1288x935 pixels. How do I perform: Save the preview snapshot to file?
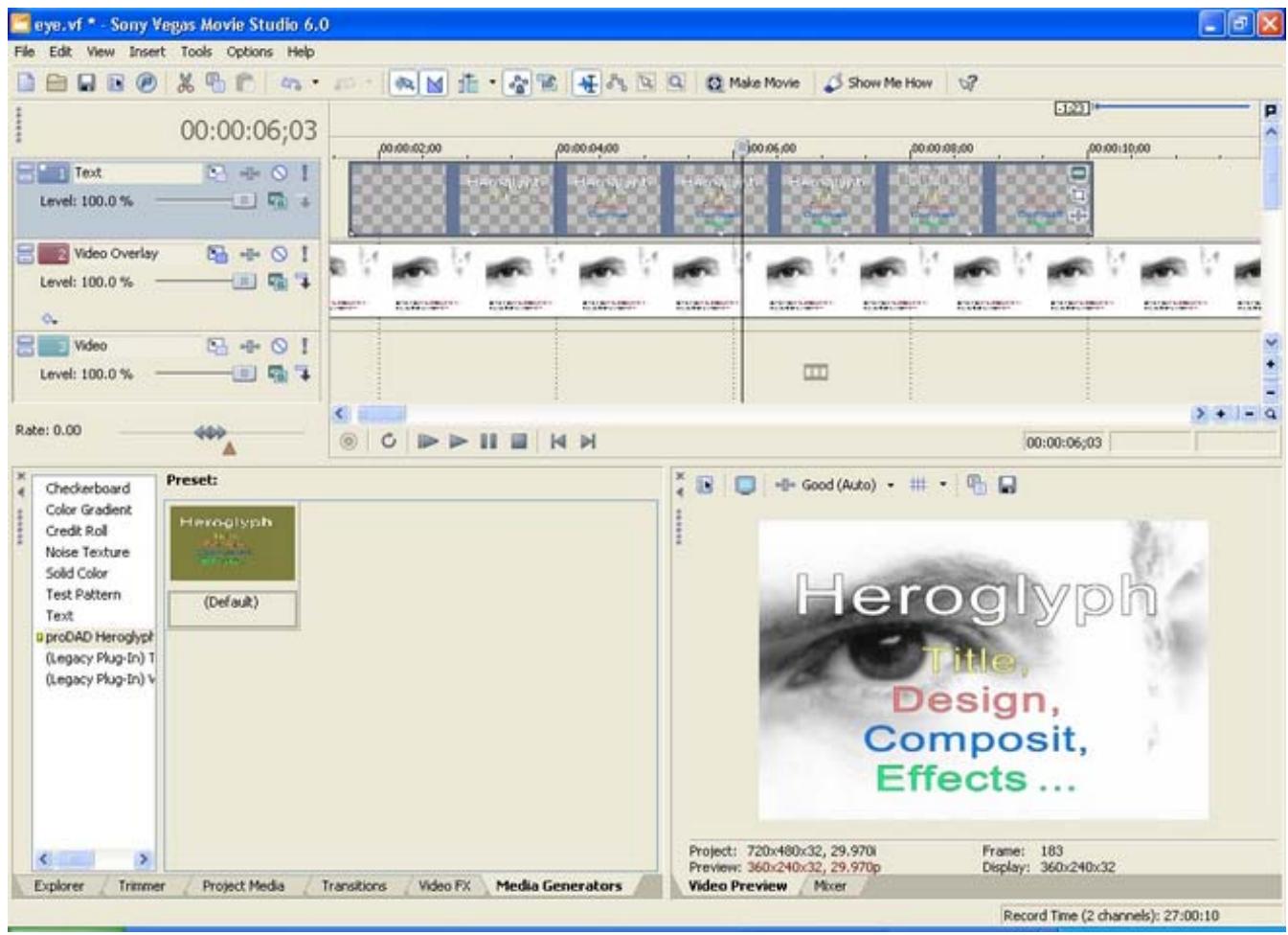point(1006,486)
